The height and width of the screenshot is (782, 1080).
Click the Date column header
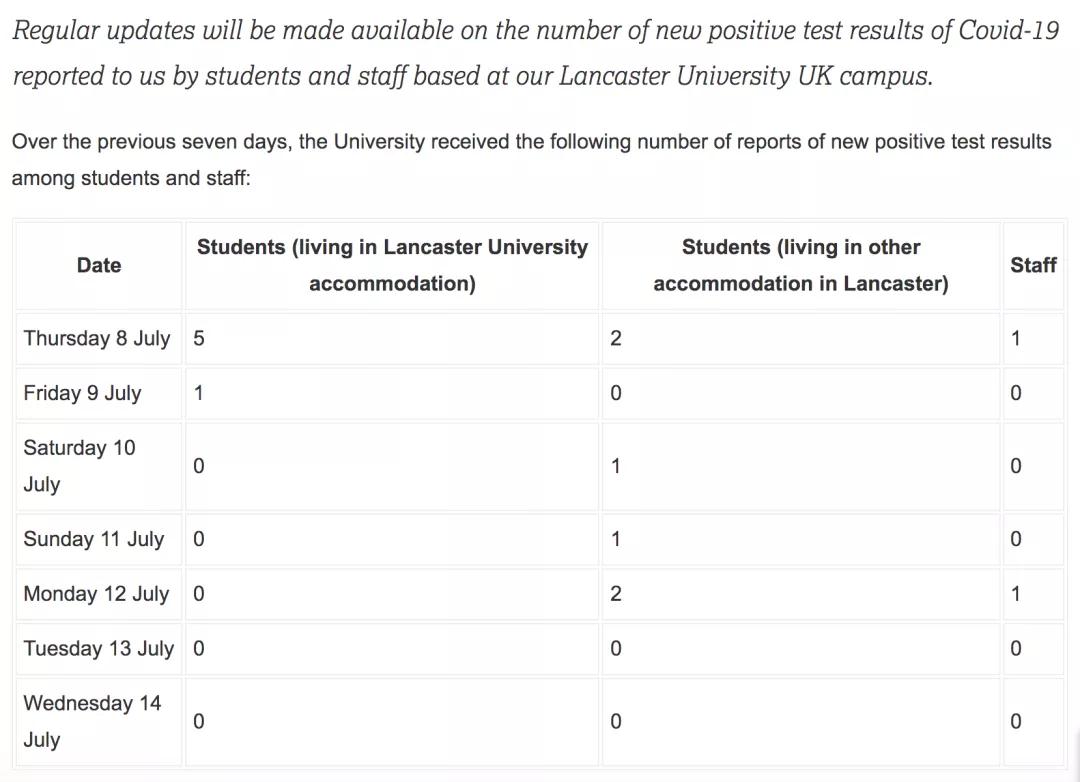point(99,265)
